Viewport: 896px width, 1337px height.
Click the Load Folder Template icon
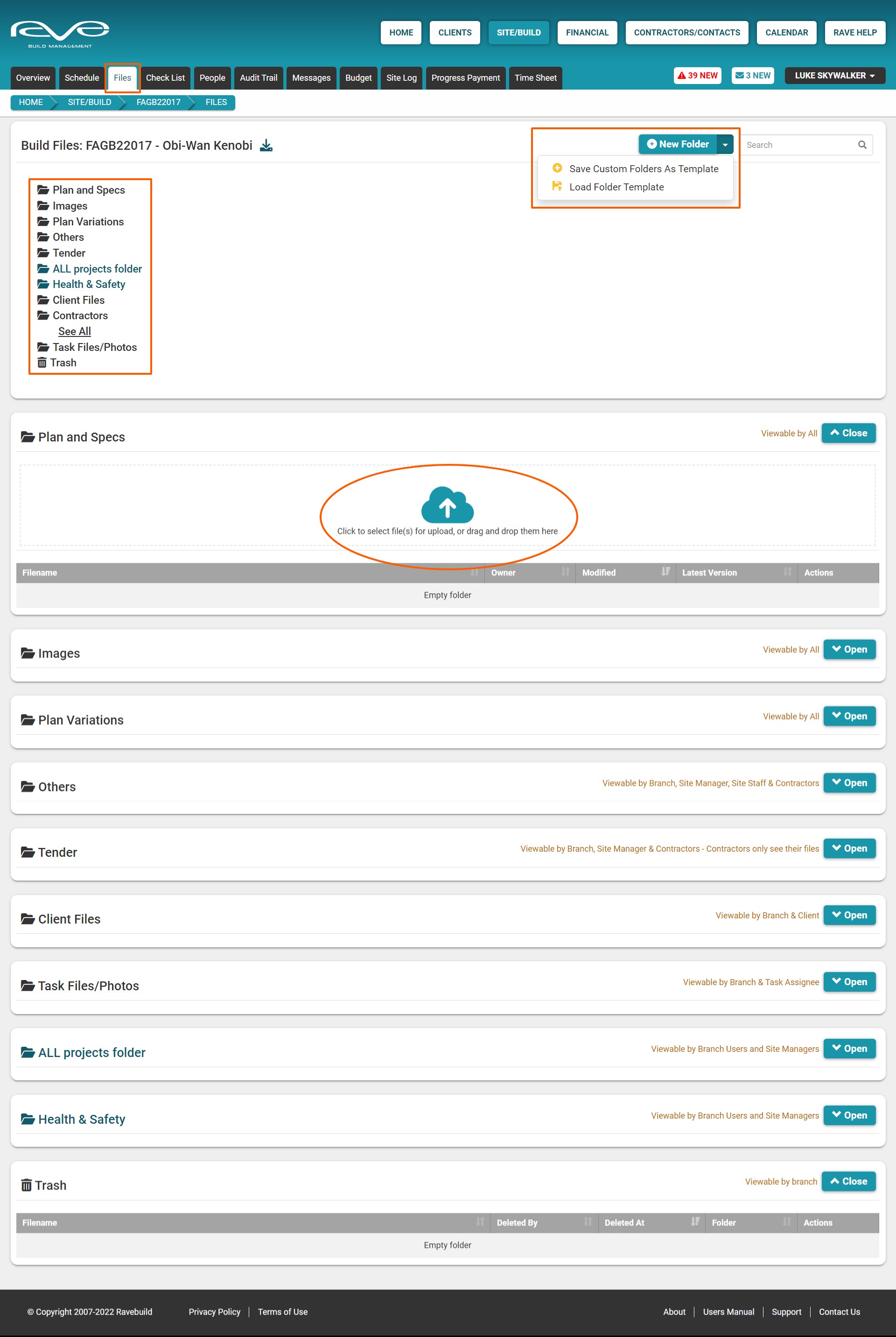coord(557,186)
